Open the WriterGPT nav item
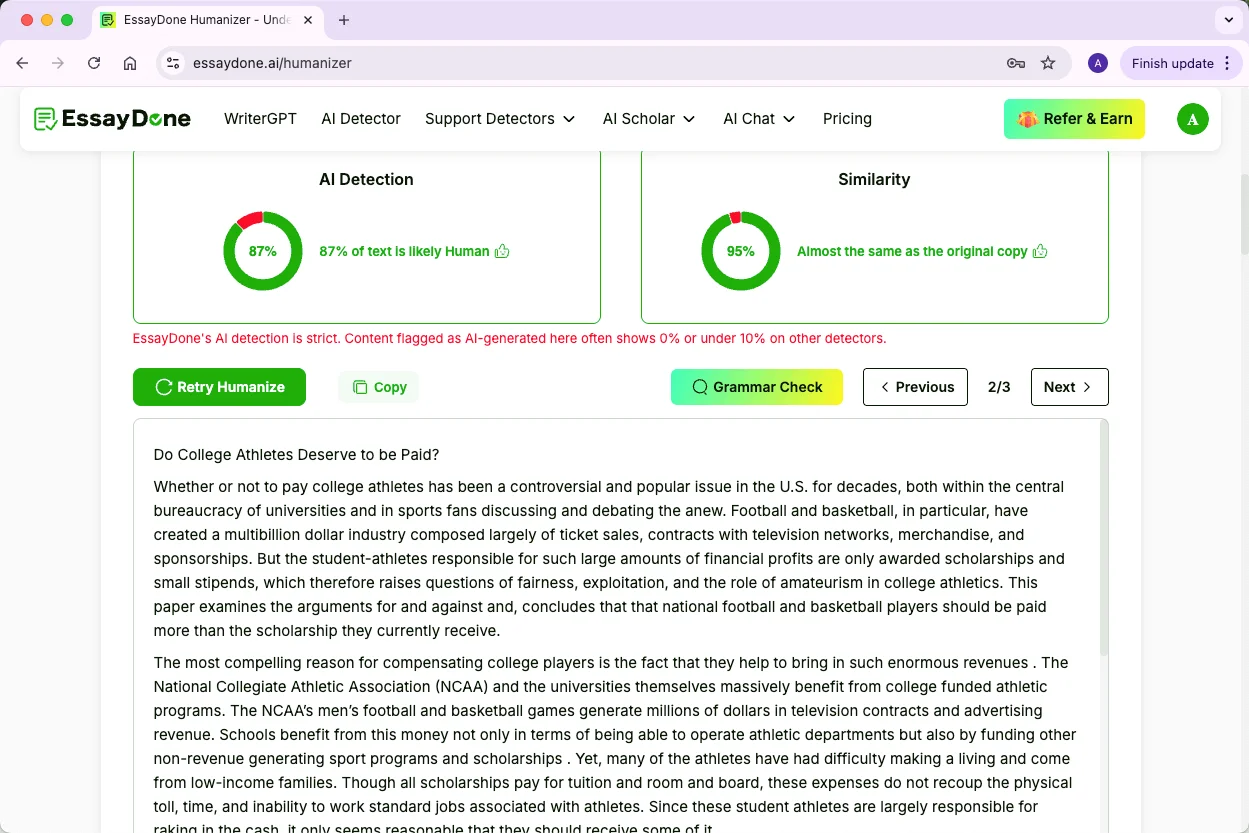The width and height of the screenshot is (1249, 833). [260, 119]
